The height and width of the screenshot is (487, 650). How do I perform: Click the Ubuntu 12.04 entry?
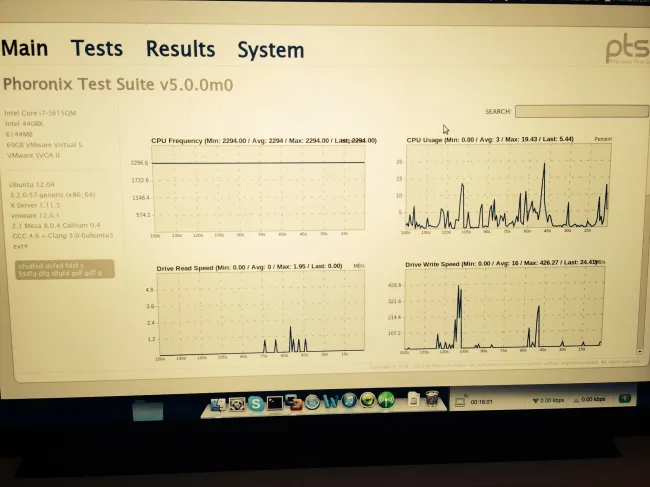[x=32, y=184]
